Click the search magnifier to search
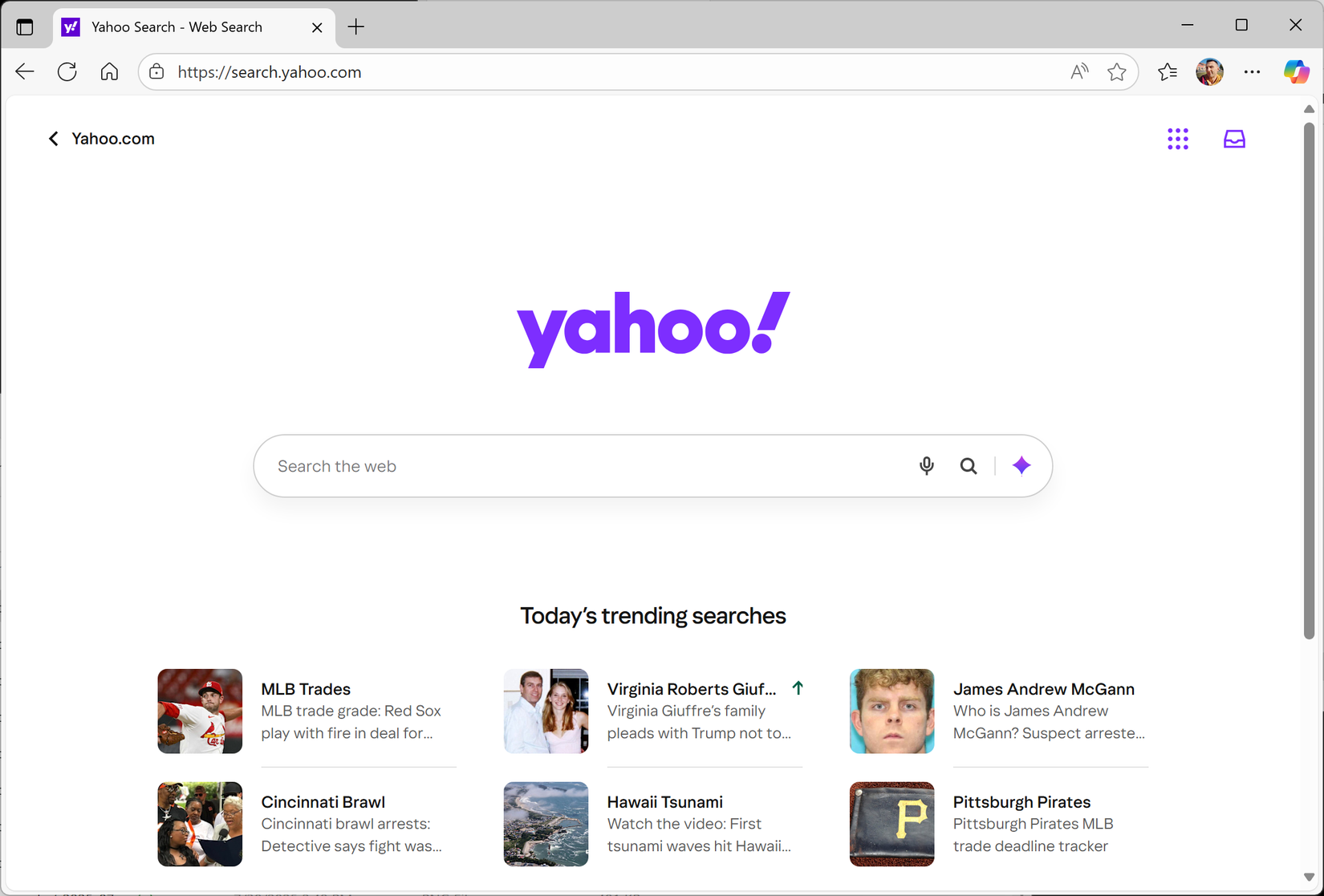 tap(969, 465)
